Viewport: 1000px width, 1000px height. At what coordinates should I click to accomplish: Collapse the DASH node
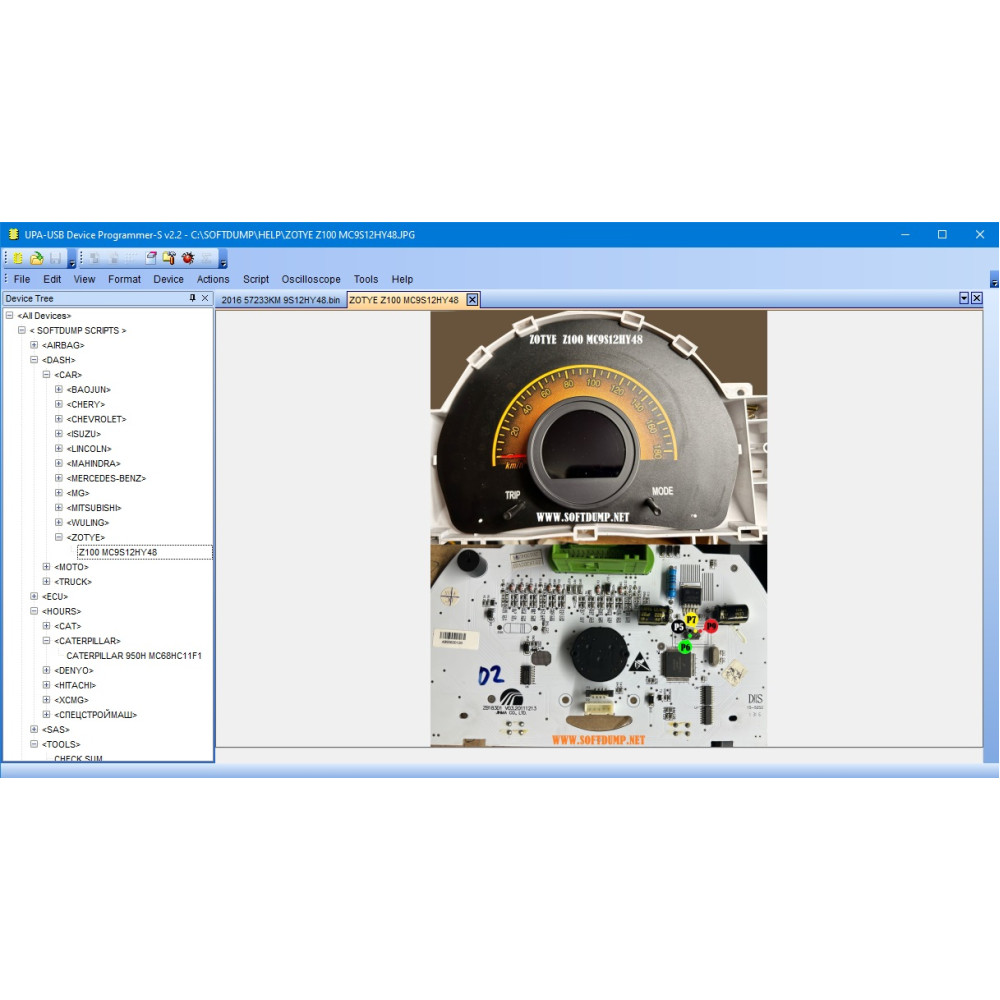[x=34, y=360]
